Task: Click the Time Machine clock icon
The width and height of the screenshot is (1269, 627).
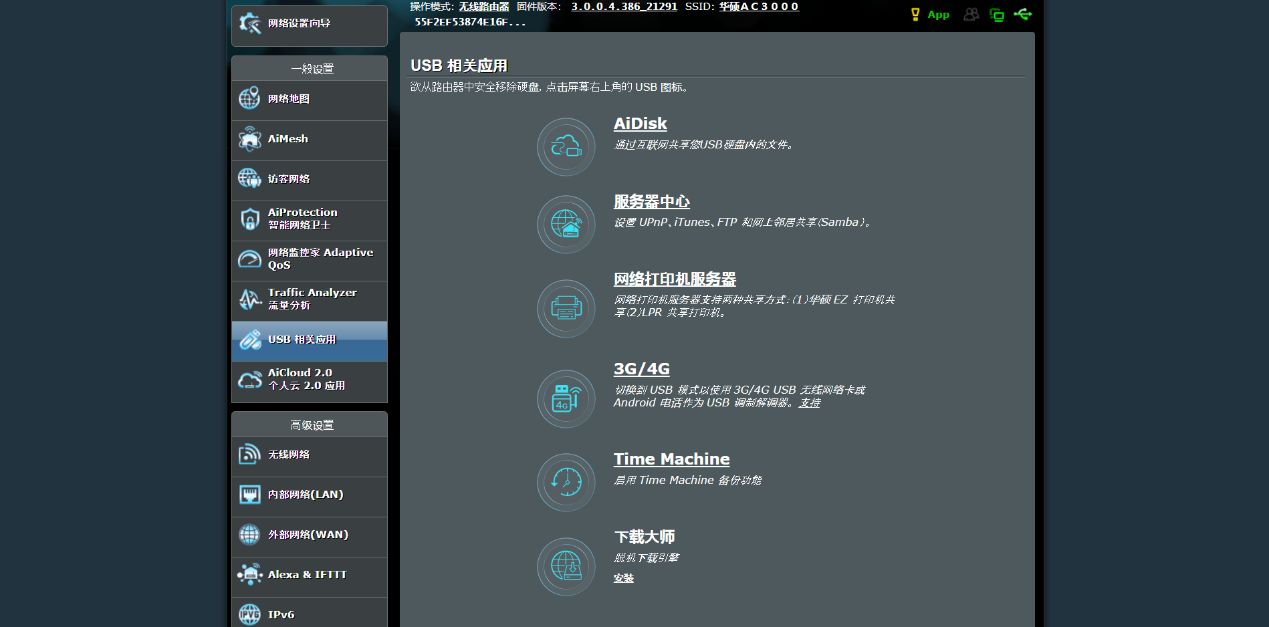Action: pos(566,482)
